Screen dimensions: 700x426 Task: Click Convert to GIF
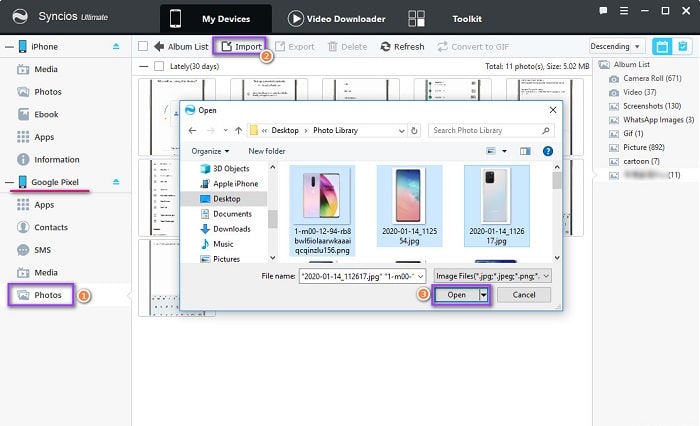(473, 46)
